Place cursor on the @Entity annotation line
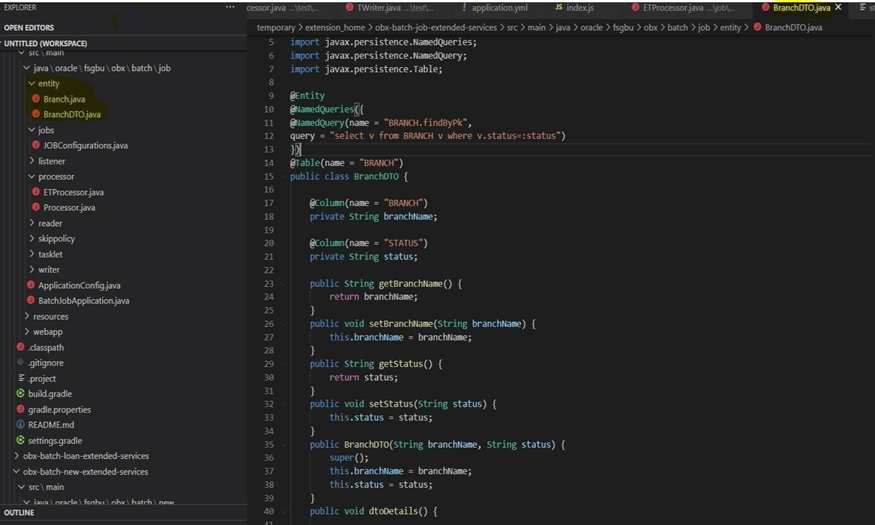The height and width of the screenshot is (525, 875). pos(307,95)
